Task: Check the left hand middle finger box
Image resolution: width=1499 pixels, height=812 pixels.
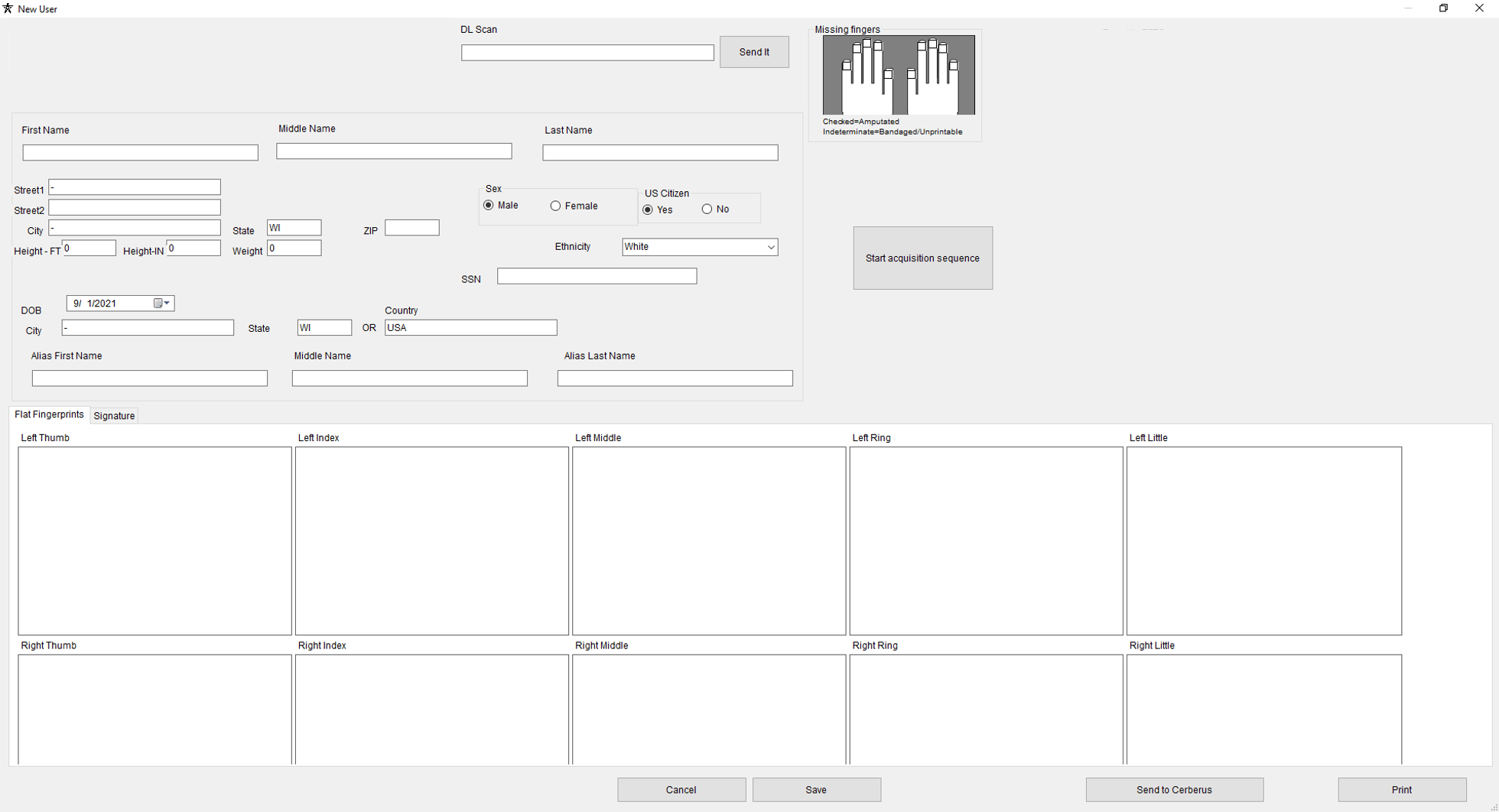Action: (867, 44)
